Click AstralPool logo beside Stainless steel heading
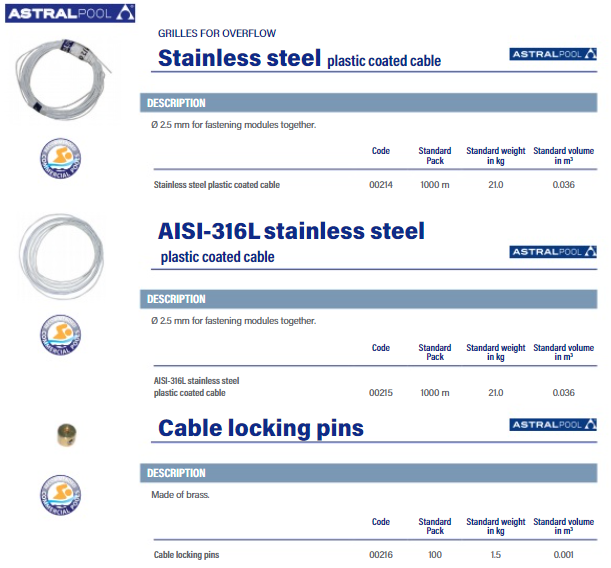Image resolution: width=611 pixels, height=568 pixels. [x=553, y=54]
